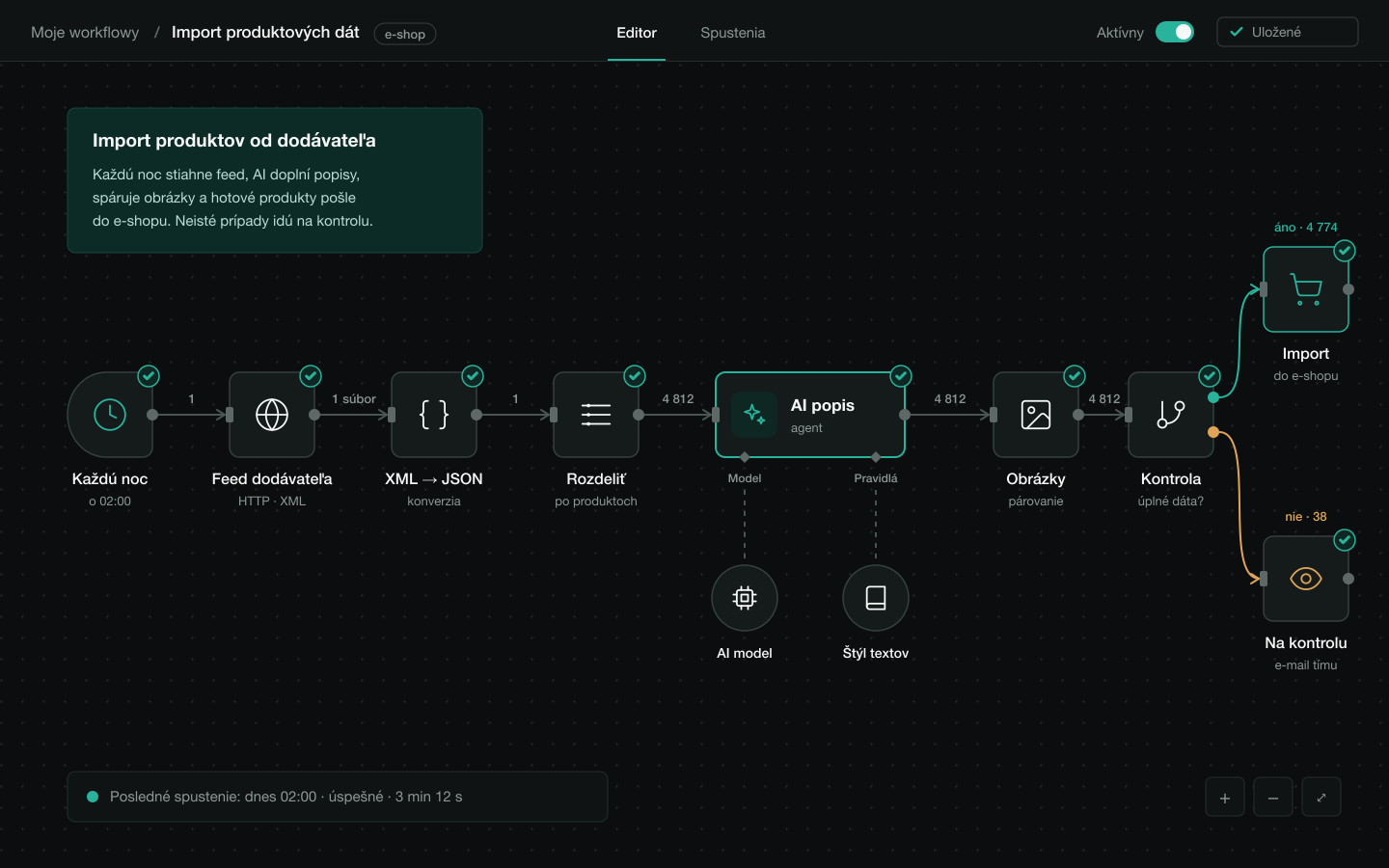Screen dimensions: 1389x868
Task: Click the 'HTTP · XML' subtitle
Action: 272,502
